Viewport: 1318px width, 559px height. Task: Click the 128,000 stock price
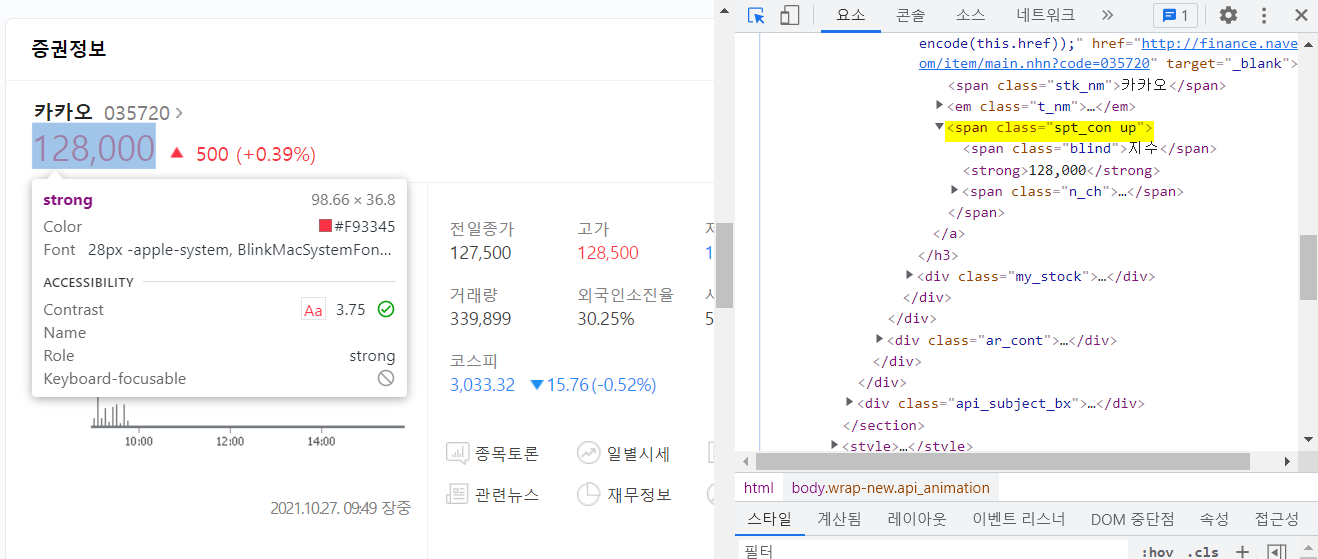(x=94, y=149)
